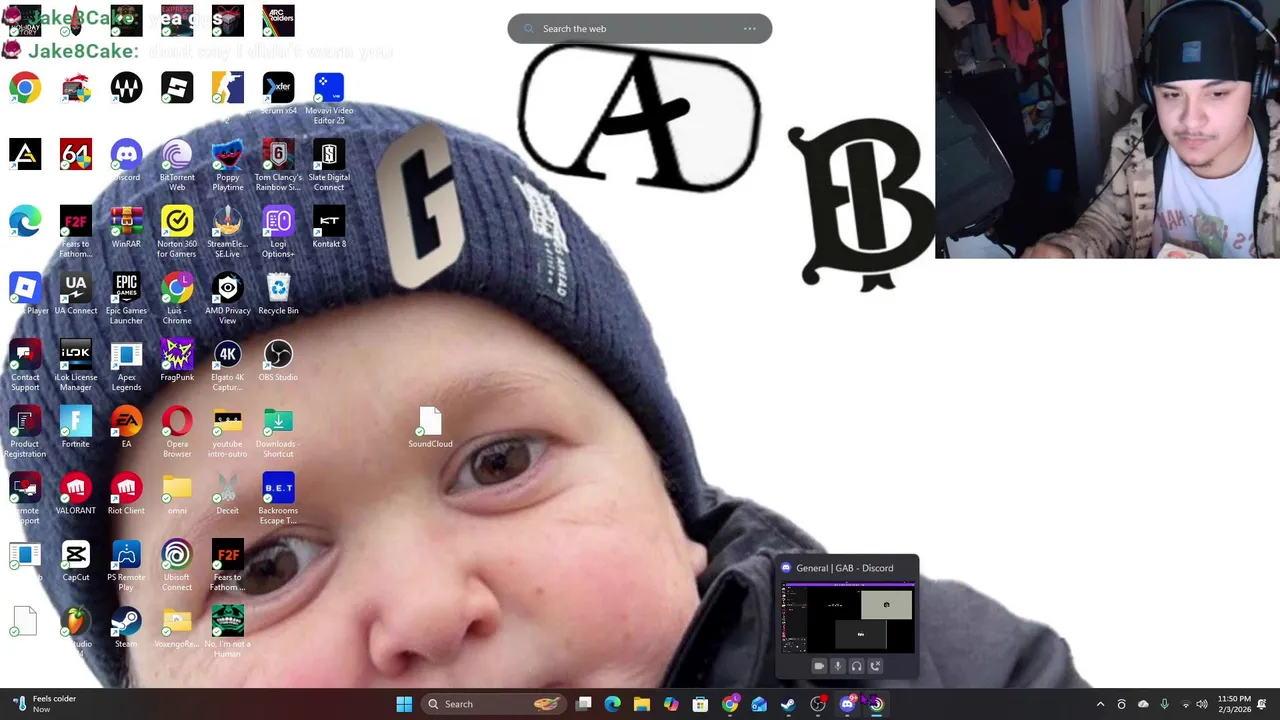Open the Riot Client icon

(126, 495)
